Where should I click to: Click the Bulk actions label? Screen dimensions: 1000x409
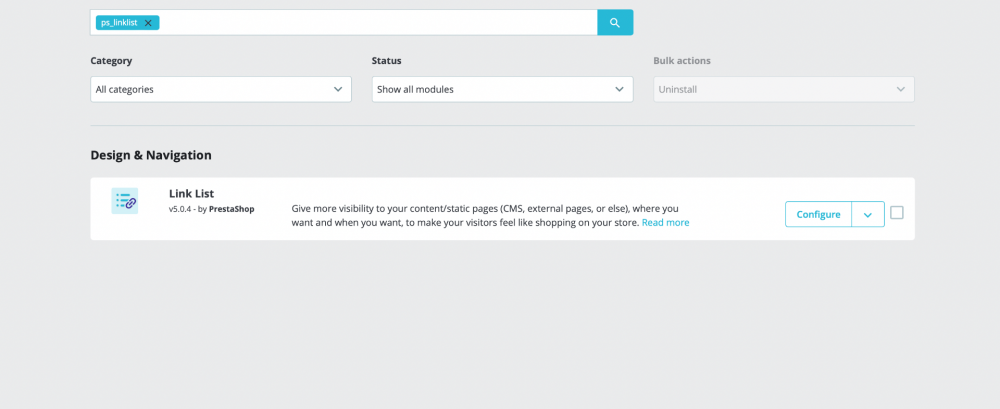click(682, 61)
